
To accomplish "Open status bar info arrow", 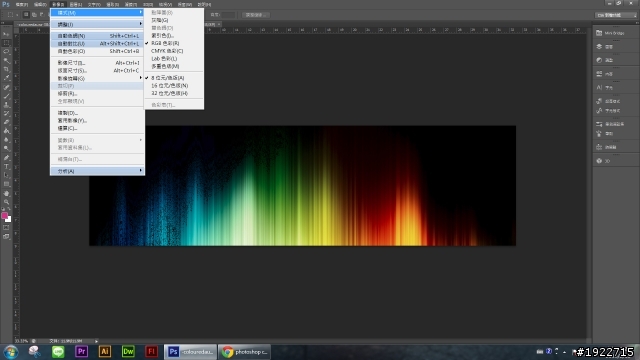I will pos(96,341).
